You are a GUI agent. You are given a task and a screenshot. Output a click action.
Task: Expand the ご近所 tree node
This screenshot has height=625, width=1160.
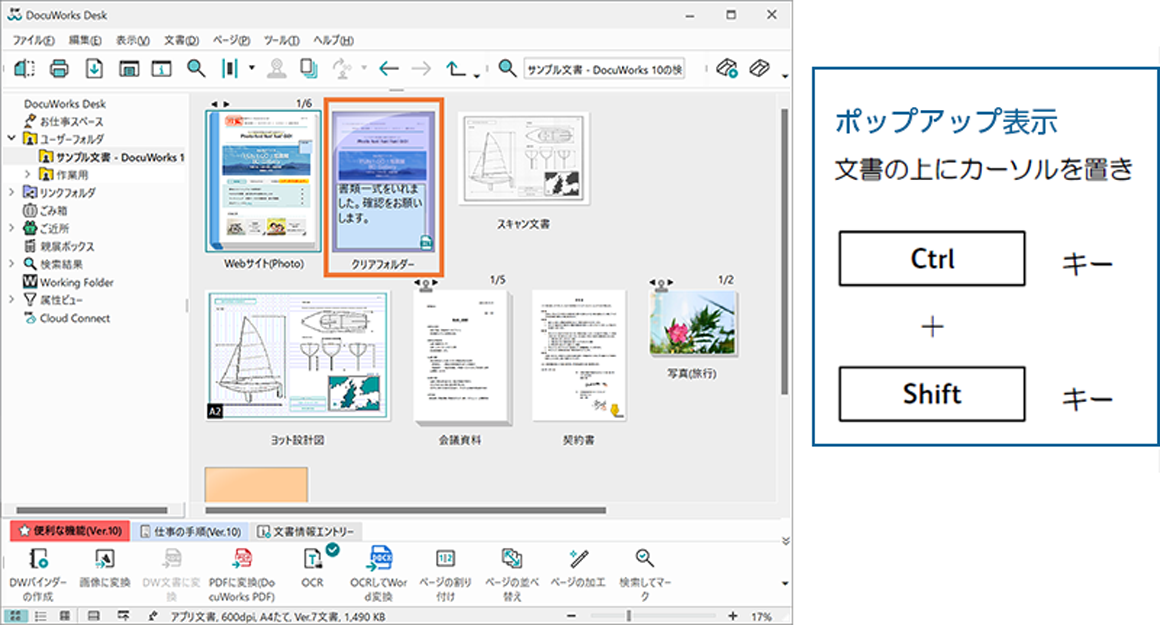[12, 228]
